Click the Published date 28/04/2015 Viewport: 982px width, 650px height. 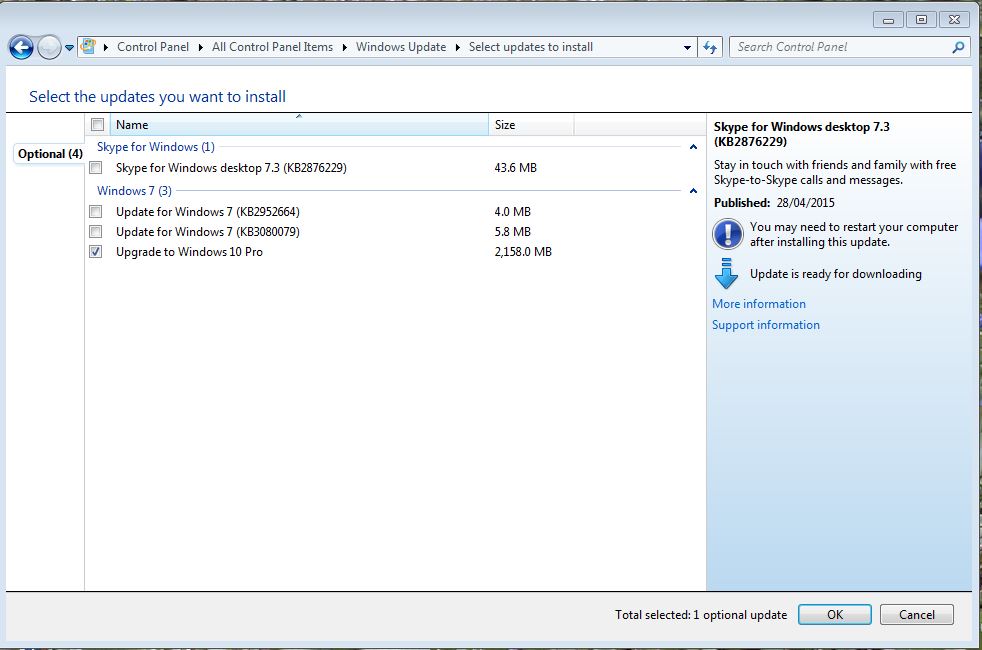click(x=805, y=203)
